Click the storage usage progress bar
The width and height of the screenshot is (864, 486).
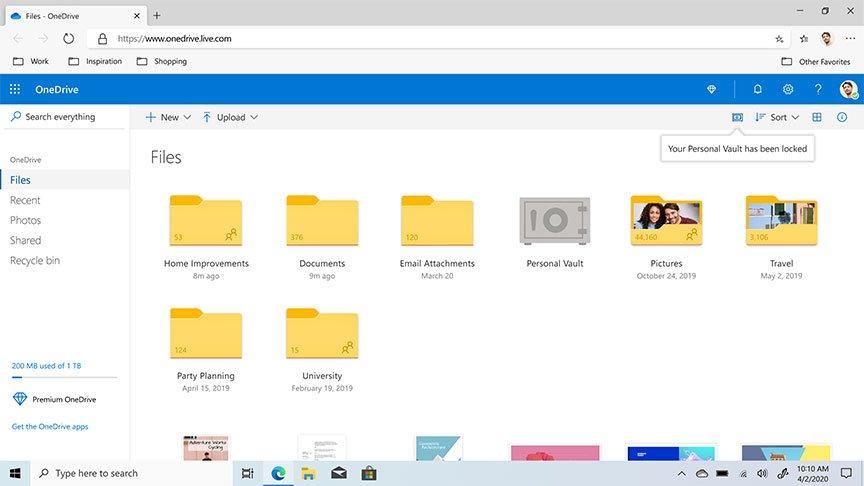click(64, 377)
